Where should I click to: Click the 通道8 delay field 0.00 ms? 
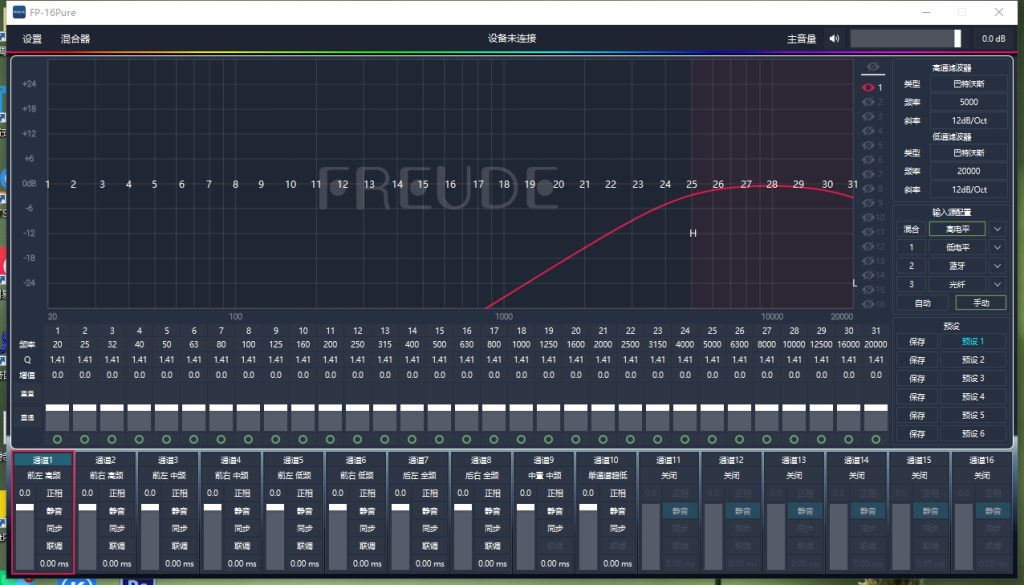[x=492, y=563]
